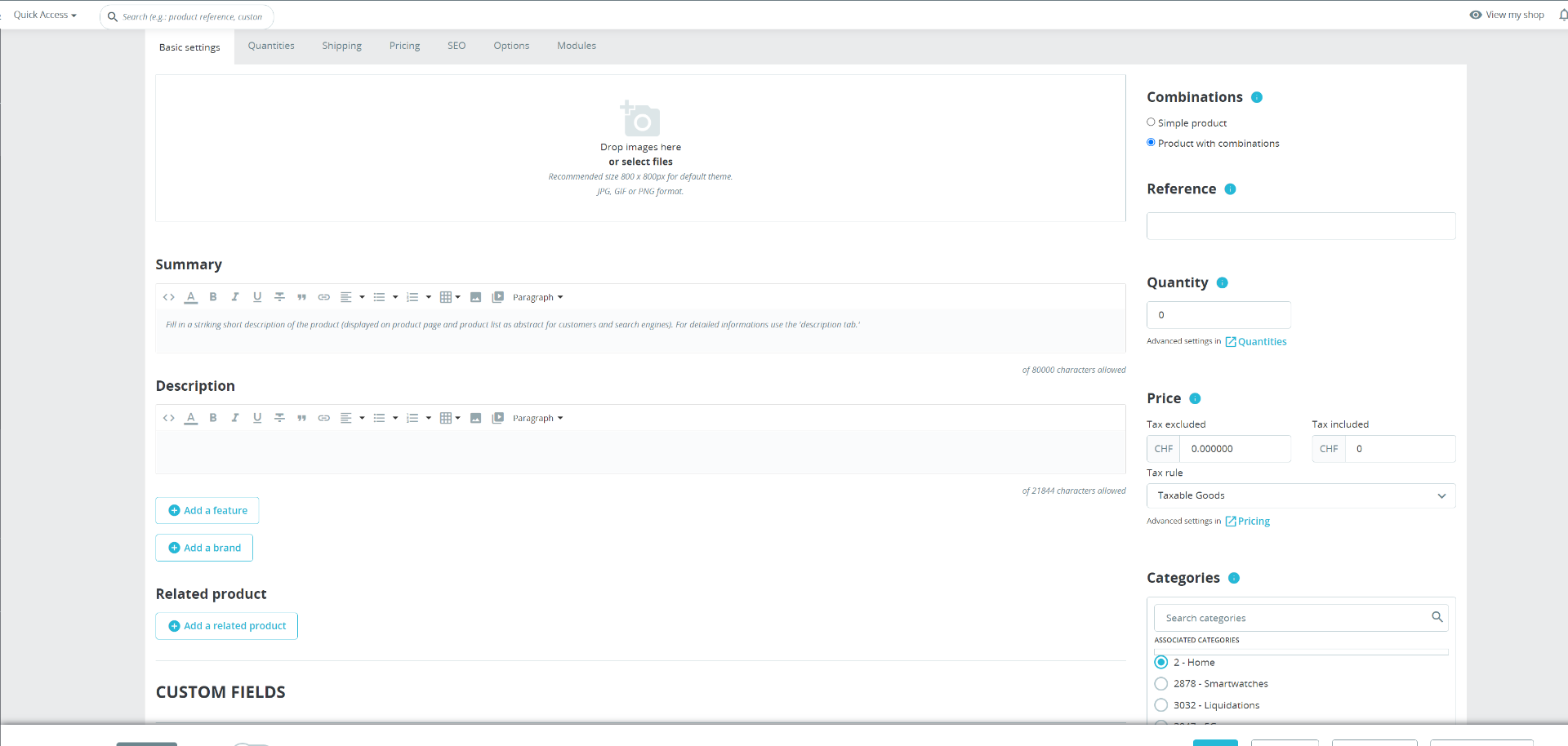The width and height of the screenshot is (1568, 746).
Task: Open text color in Description toolbar
Action: tap(191, 418)
